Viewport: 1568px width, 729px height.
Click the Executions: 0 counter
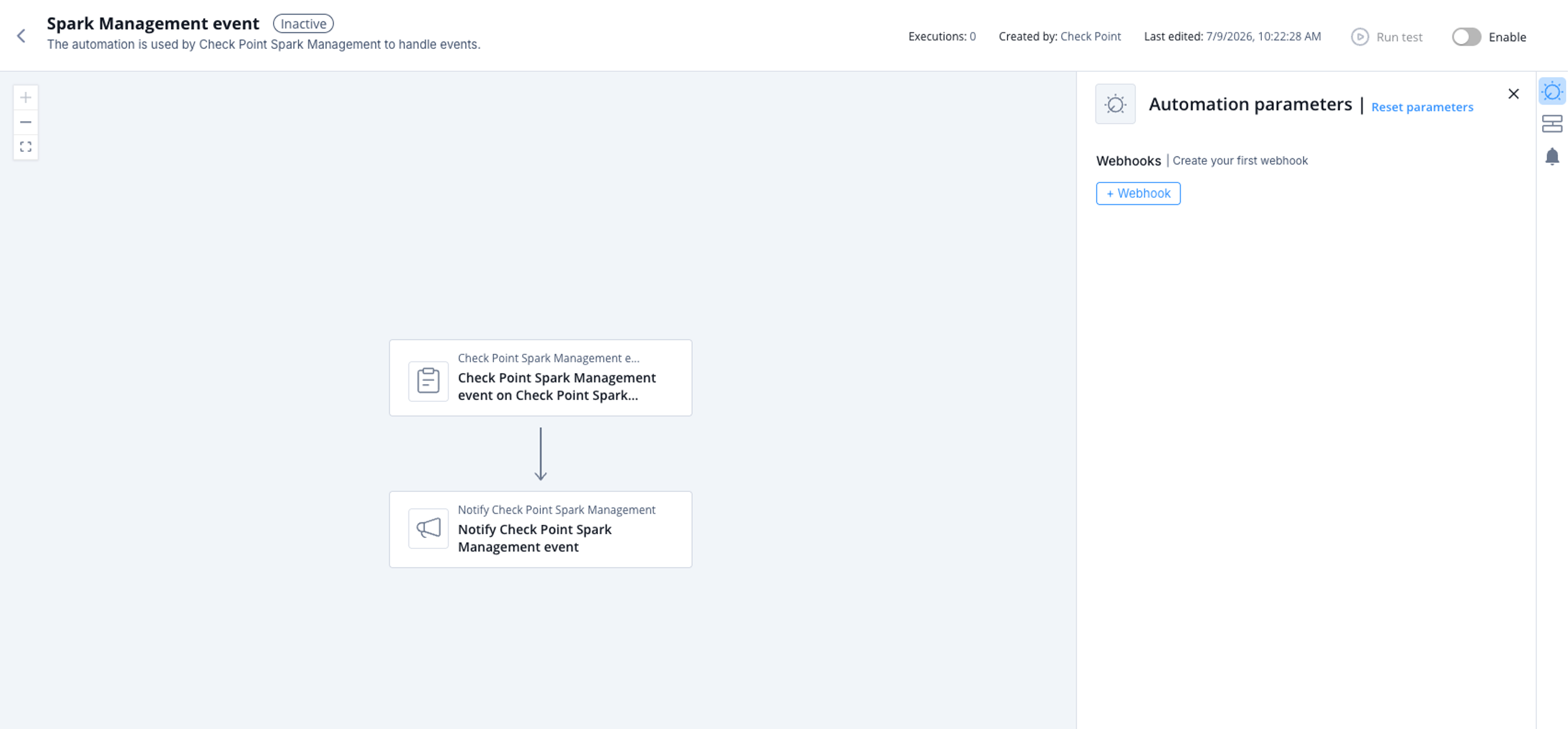click(942, 36)
